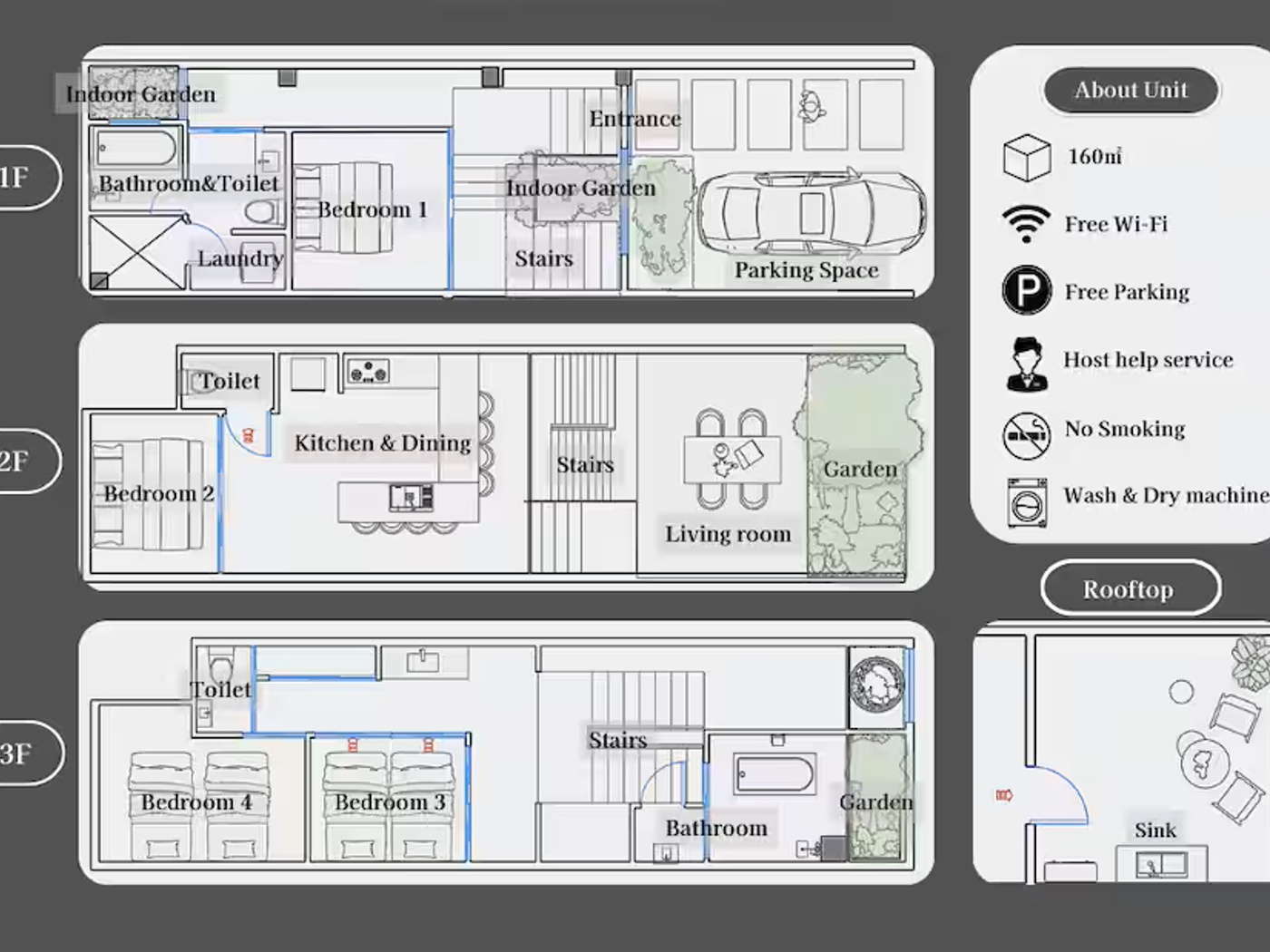Open the Stairs area on the 2F plan

(x=585, y=463)
